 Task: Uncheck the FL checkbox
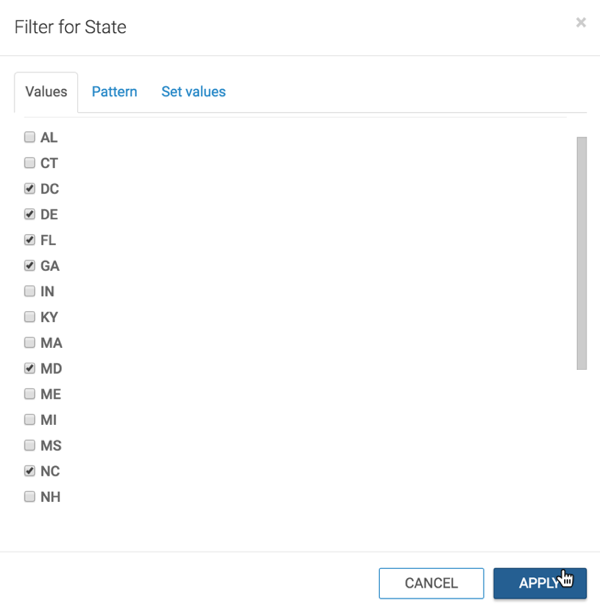click(x=29, y=240)
